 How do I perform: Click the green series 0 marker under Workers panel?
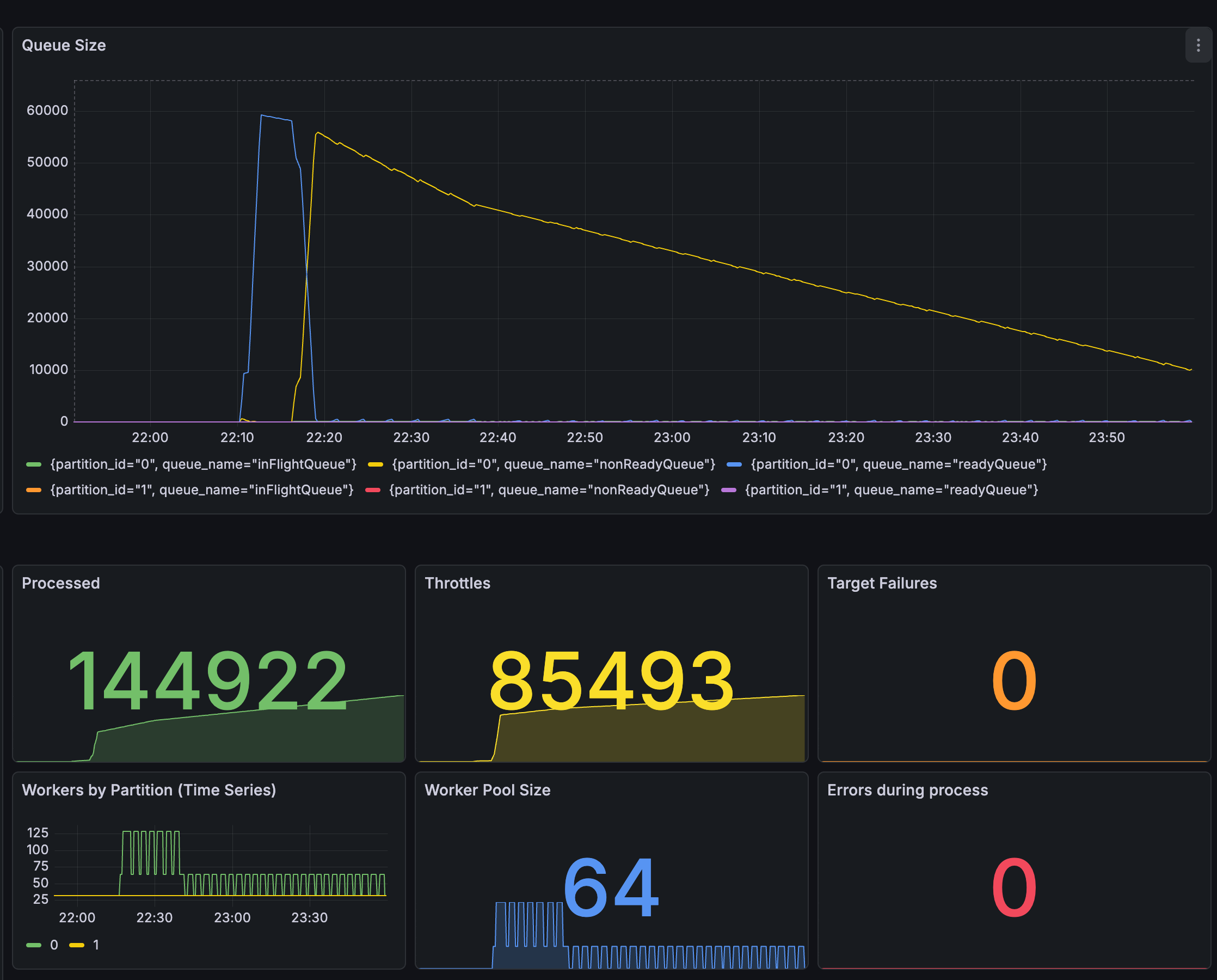coord(33,945)
